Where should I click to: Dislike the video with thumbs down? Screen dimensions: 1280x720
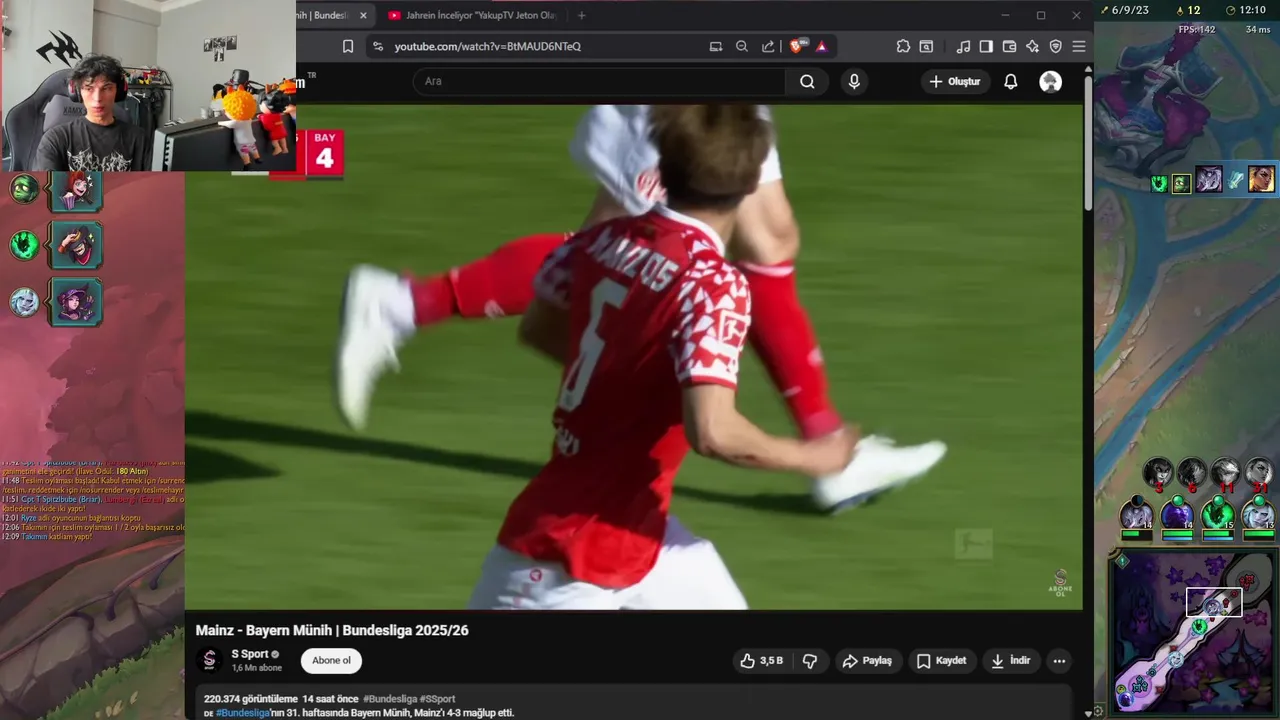810,661
